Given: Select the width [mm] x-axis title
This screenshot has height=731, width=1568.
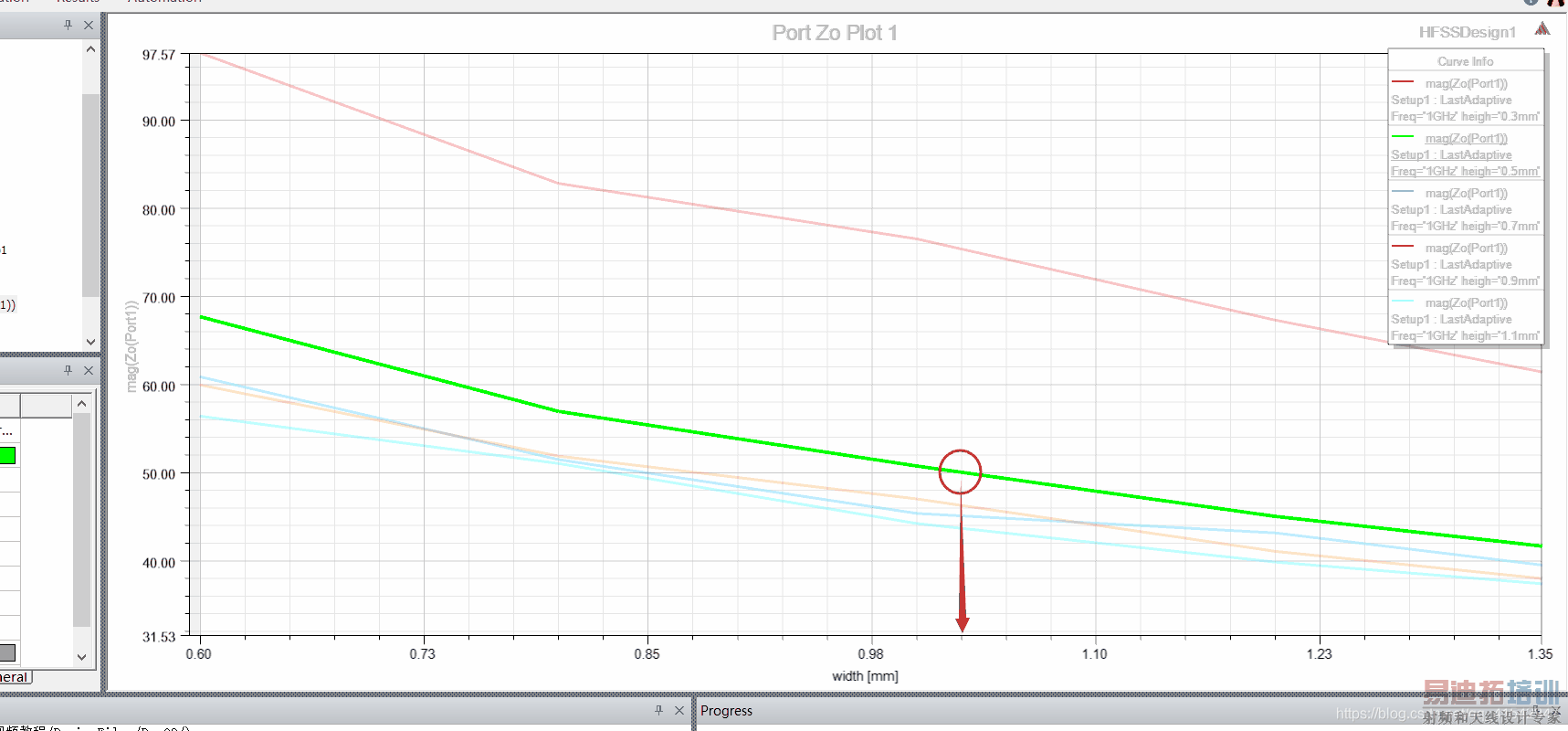Looking at the screenshot, I should [865, 676].
